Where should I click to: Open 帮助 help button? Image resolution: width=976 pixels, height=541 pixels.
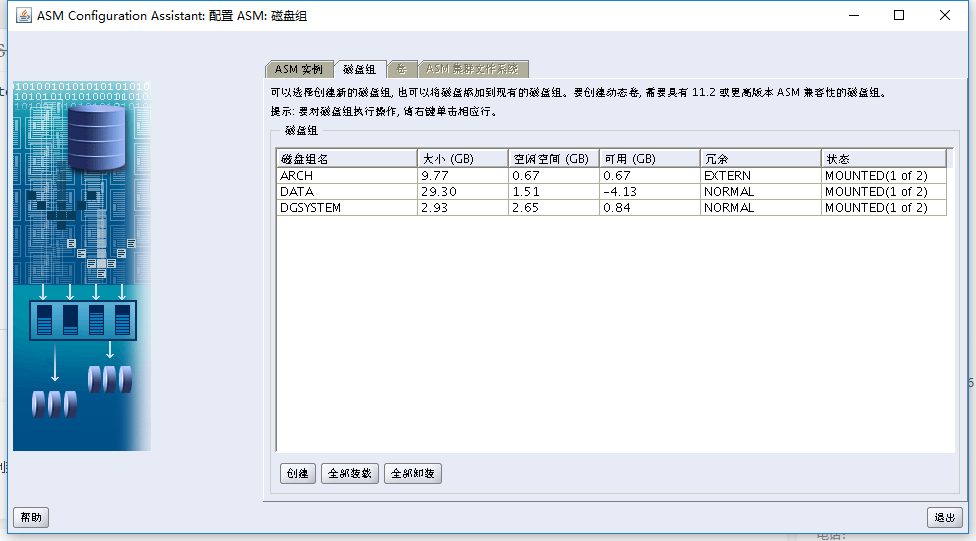(x=31, y=517)
